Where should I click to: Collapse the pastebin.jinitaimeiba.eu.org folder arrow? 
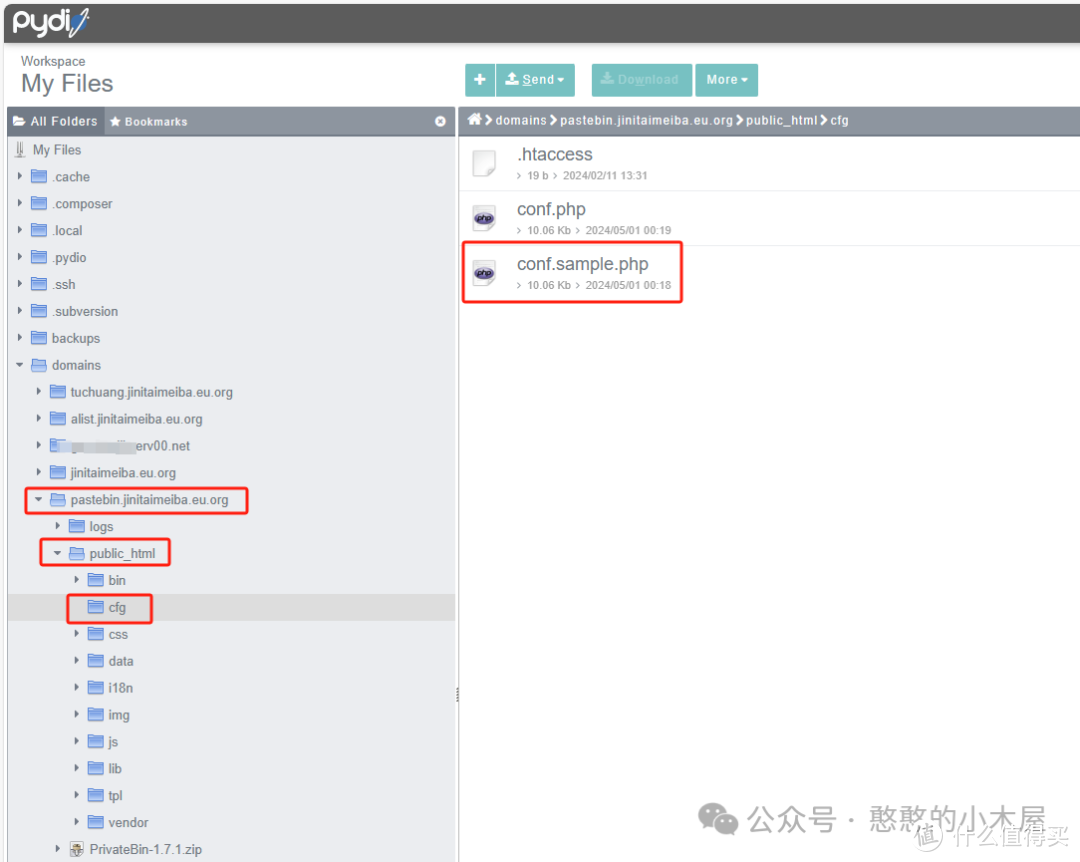coord(39,500)
